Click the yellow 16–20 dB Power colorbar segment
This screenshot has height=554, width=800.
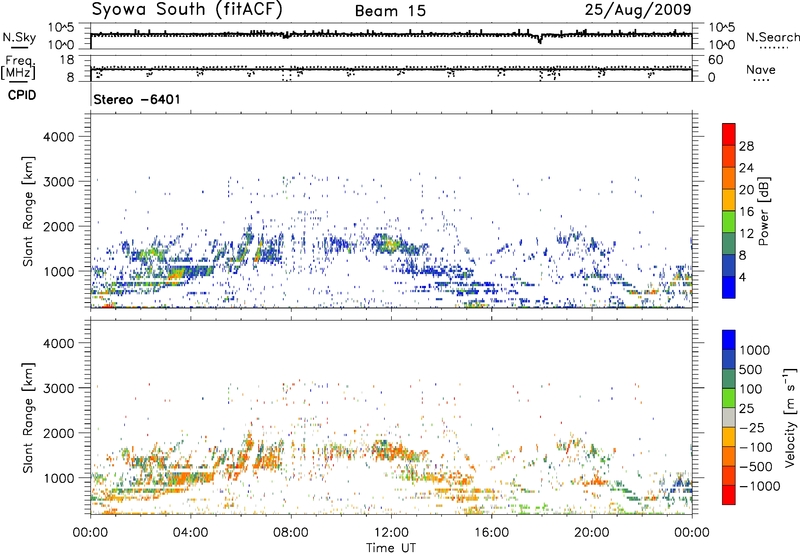click(729, 200)
